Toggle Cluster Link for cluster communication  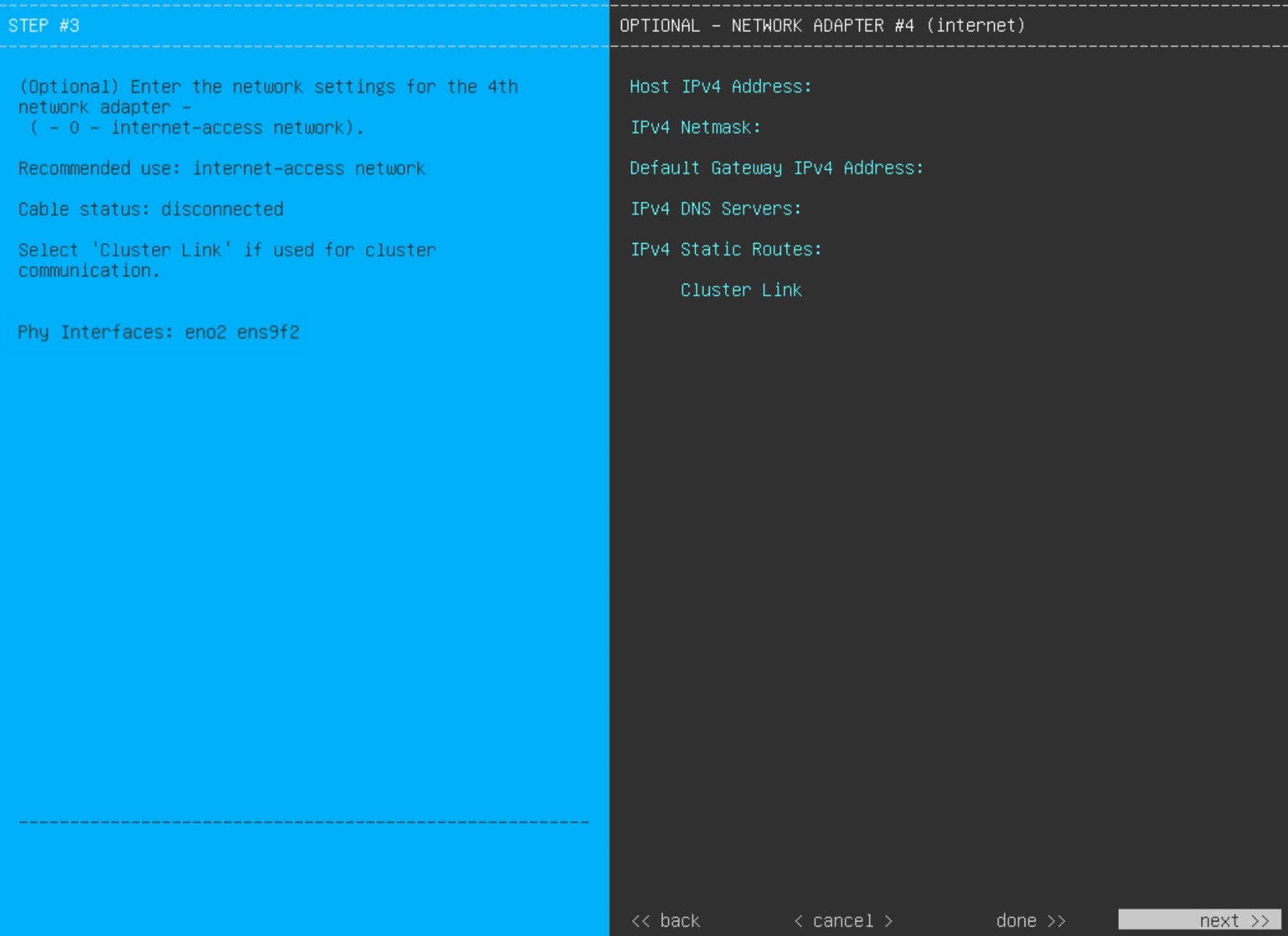tap(741, 290)
